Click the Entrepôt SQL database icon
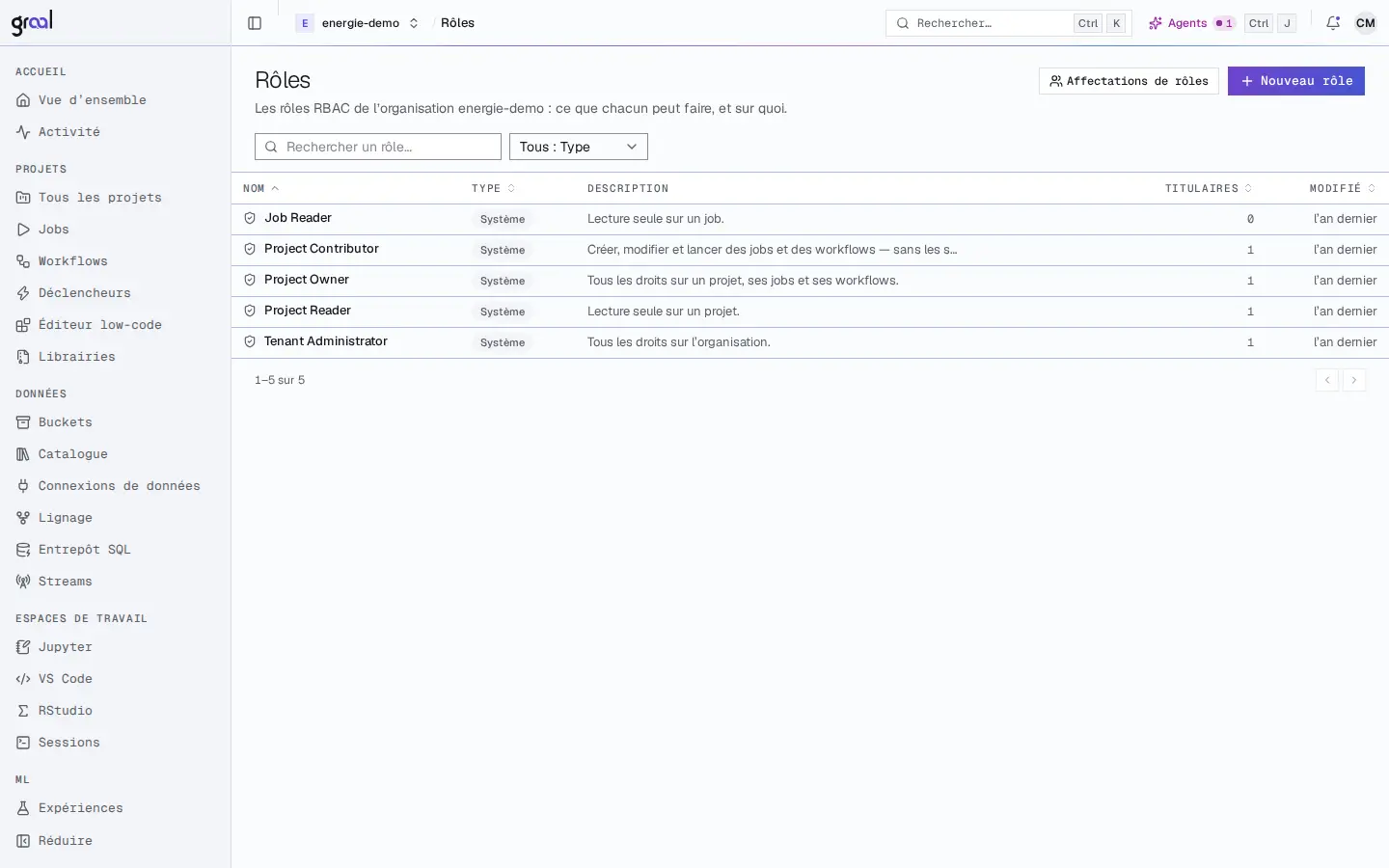Viewport: 1389px width, 868px height. coord(23,550)
